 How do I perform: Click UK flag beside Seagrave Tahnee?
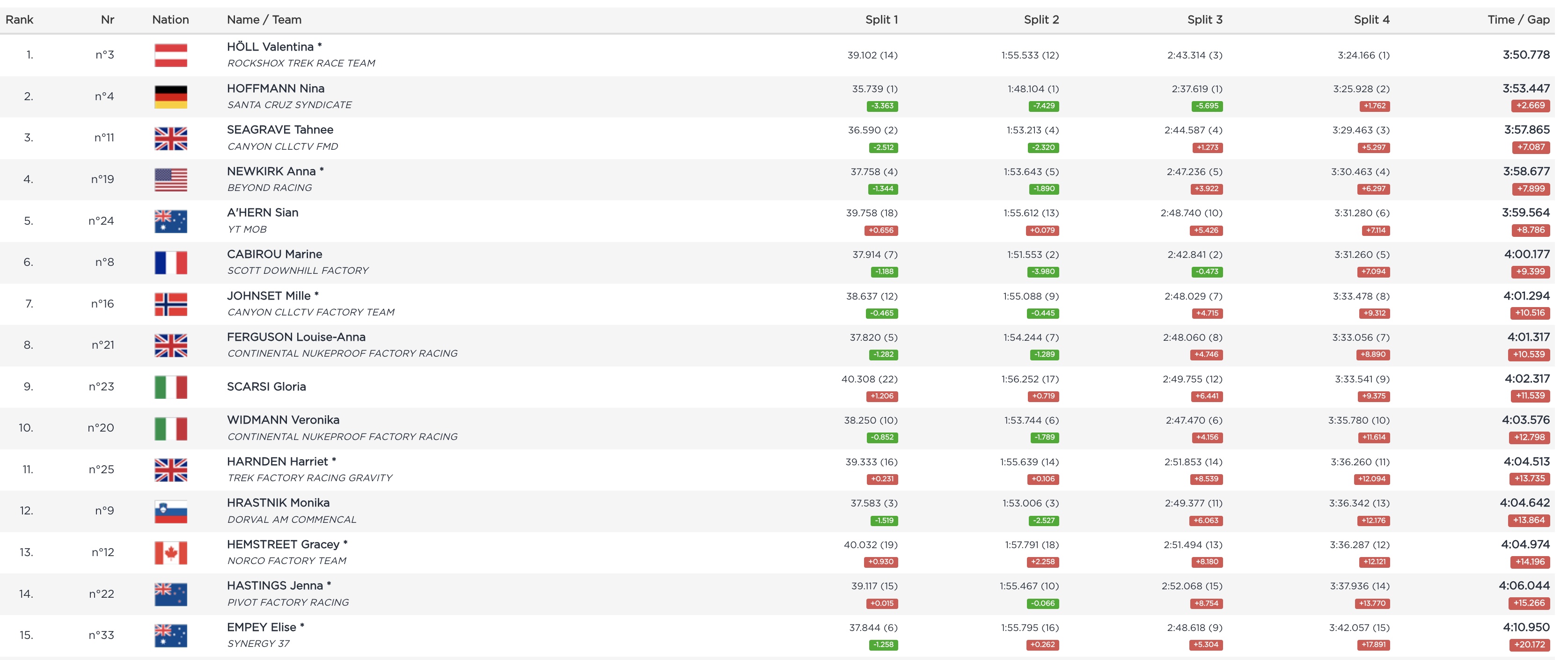point(170,138)
